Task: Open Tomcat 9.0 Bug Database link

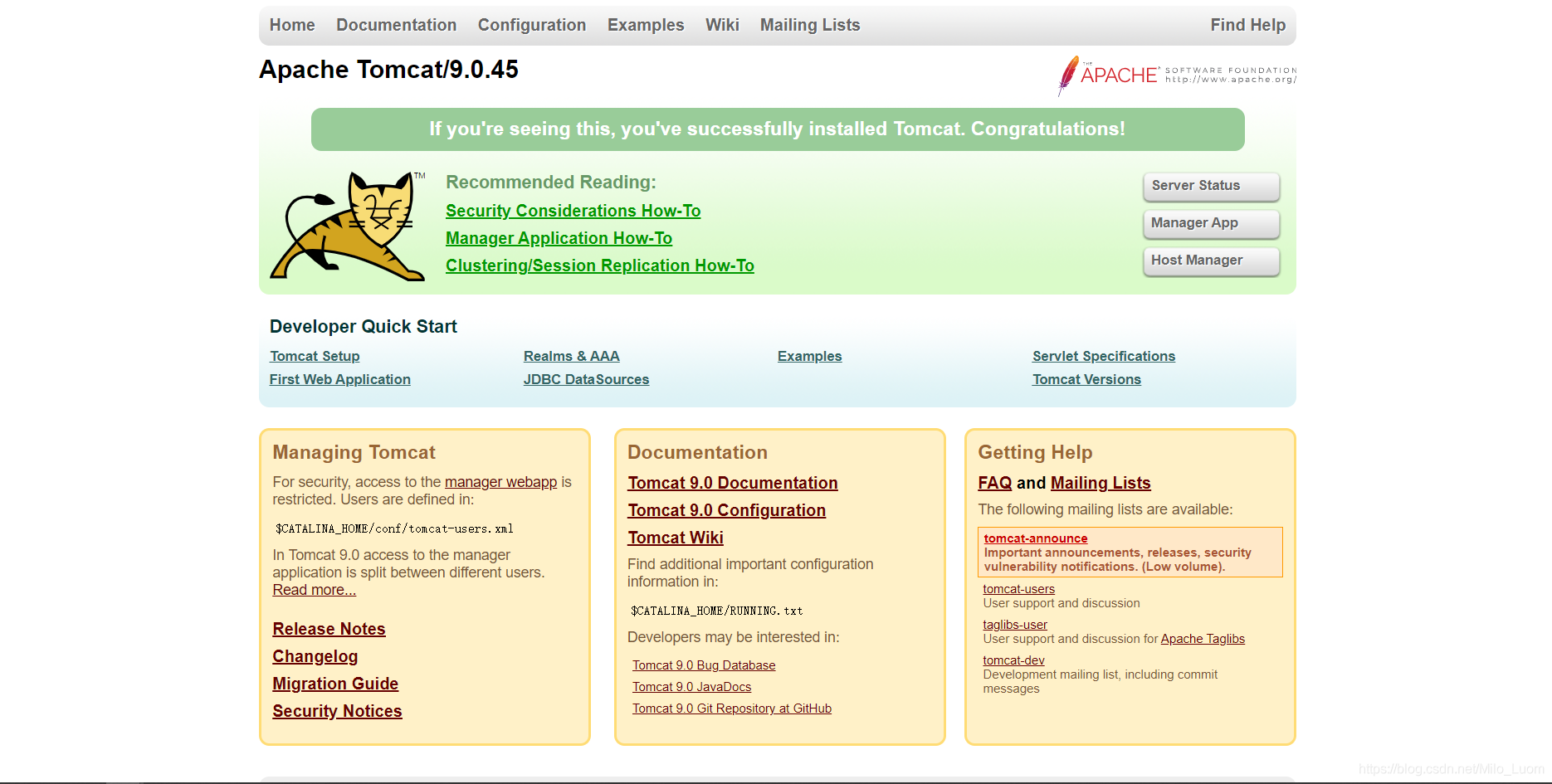Action: point(704,665)
